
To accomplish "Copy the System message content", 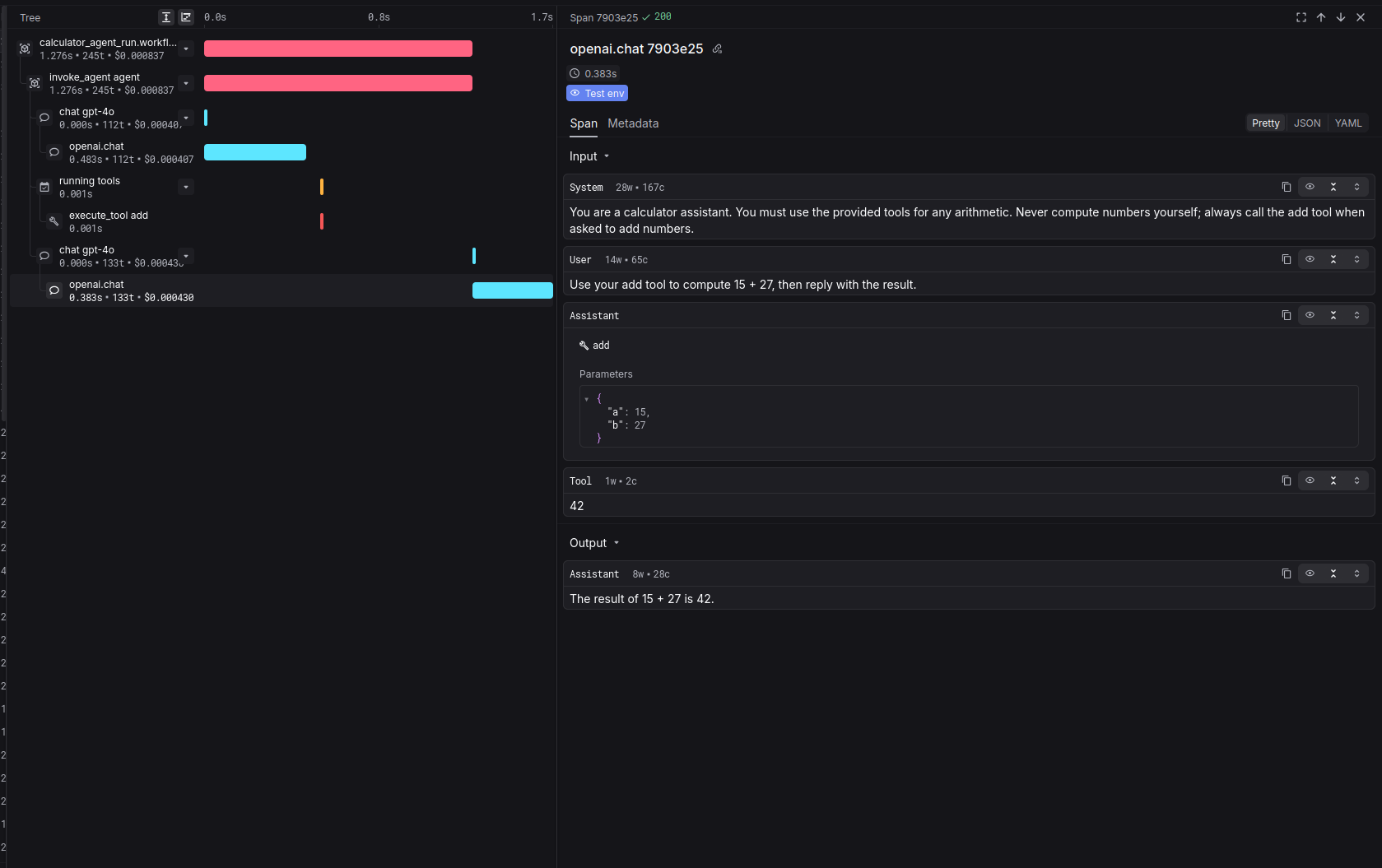I will click(x=1286, y=187).
